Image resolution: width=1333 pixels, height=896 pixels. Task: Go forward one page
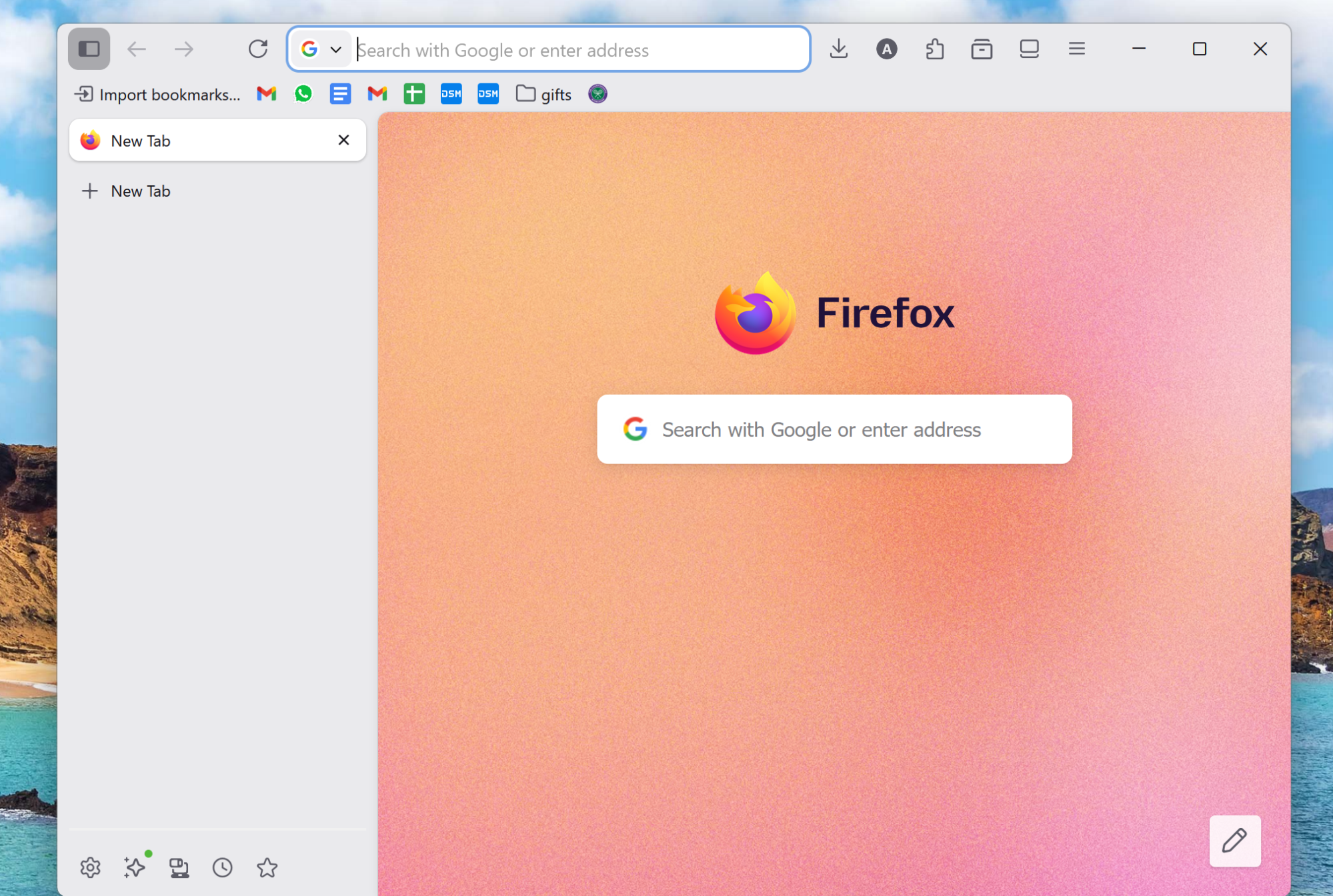click(184, 49)
